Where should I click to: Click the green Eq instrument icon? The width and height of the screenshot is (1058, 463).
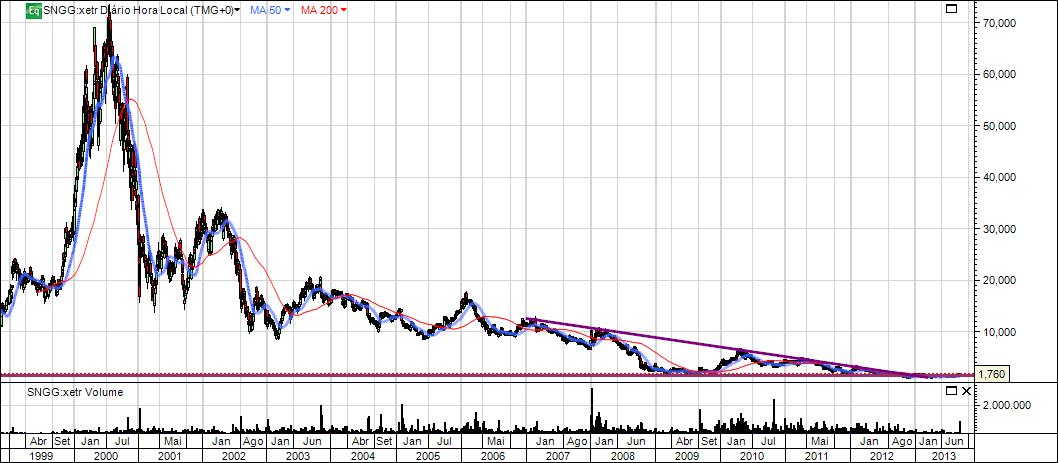[x=34, y=10]
